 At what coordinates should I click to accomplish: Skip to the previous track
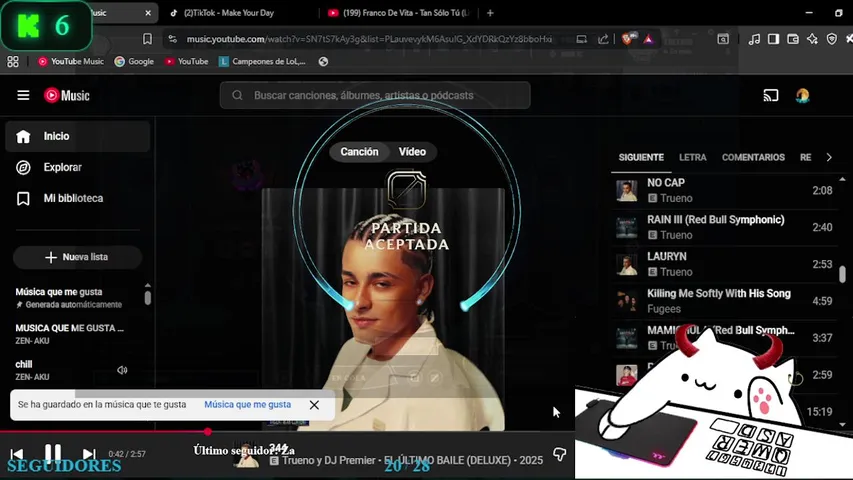(17, 453)
